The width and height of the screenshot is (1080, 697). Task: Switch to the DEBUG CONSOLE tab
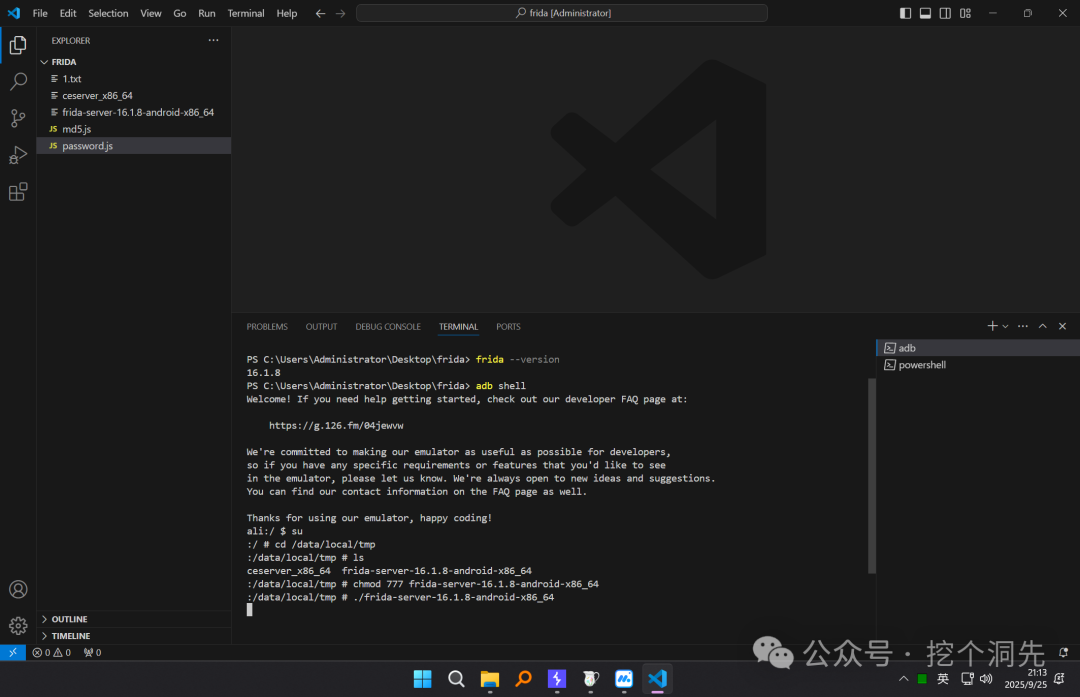[388, 326]
